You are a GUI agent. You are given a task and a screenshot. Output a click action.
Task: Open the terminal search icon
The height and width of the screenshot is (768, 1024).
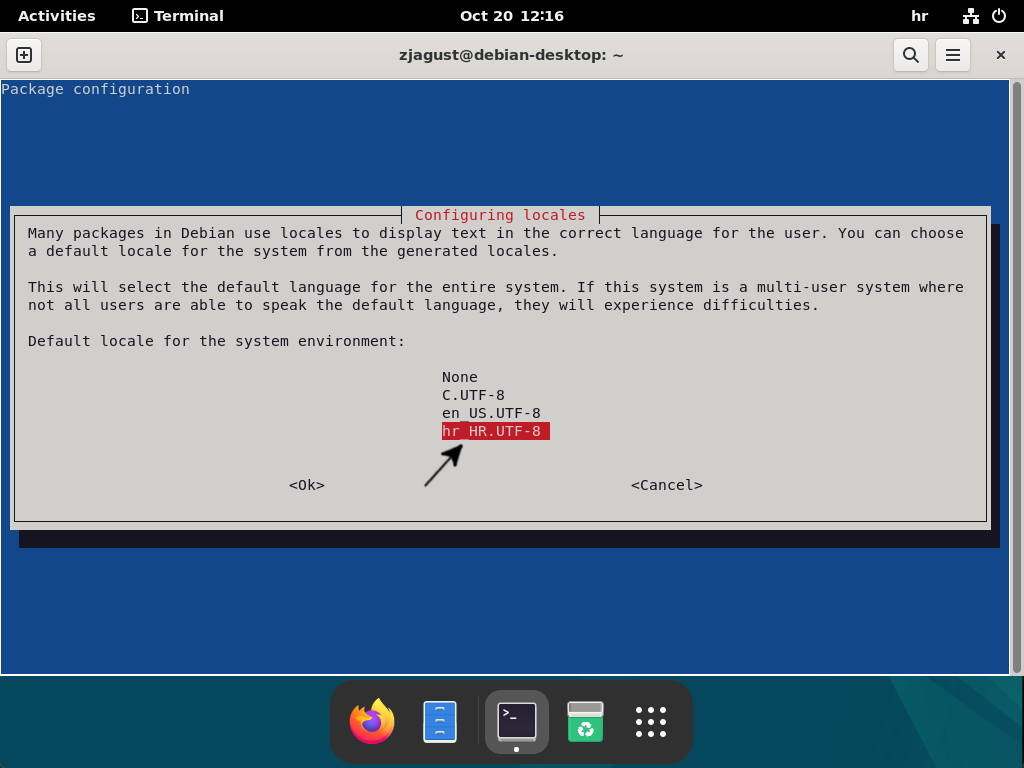(x=910, y=55)
